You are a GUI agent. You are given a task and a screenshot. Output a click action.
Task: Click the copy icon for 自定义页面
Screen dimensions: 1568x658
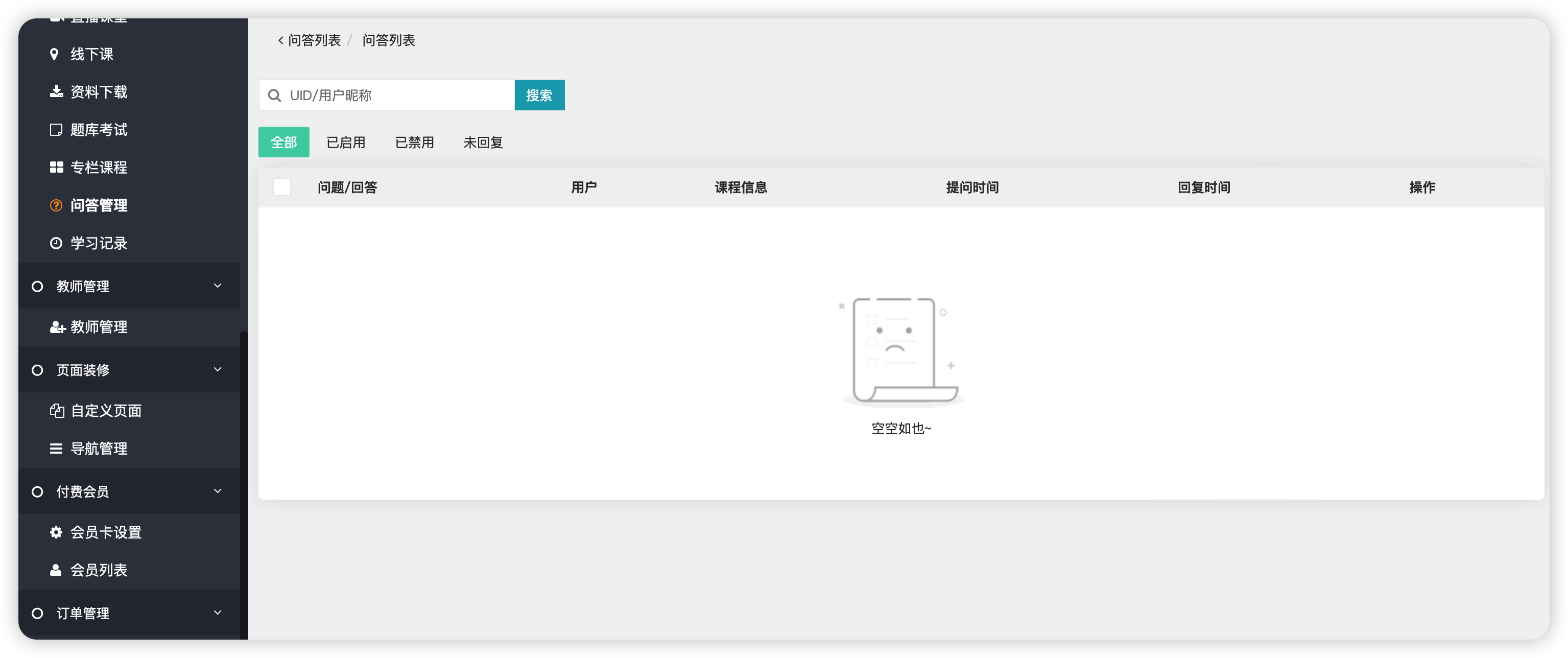click(x=57, y=411)
